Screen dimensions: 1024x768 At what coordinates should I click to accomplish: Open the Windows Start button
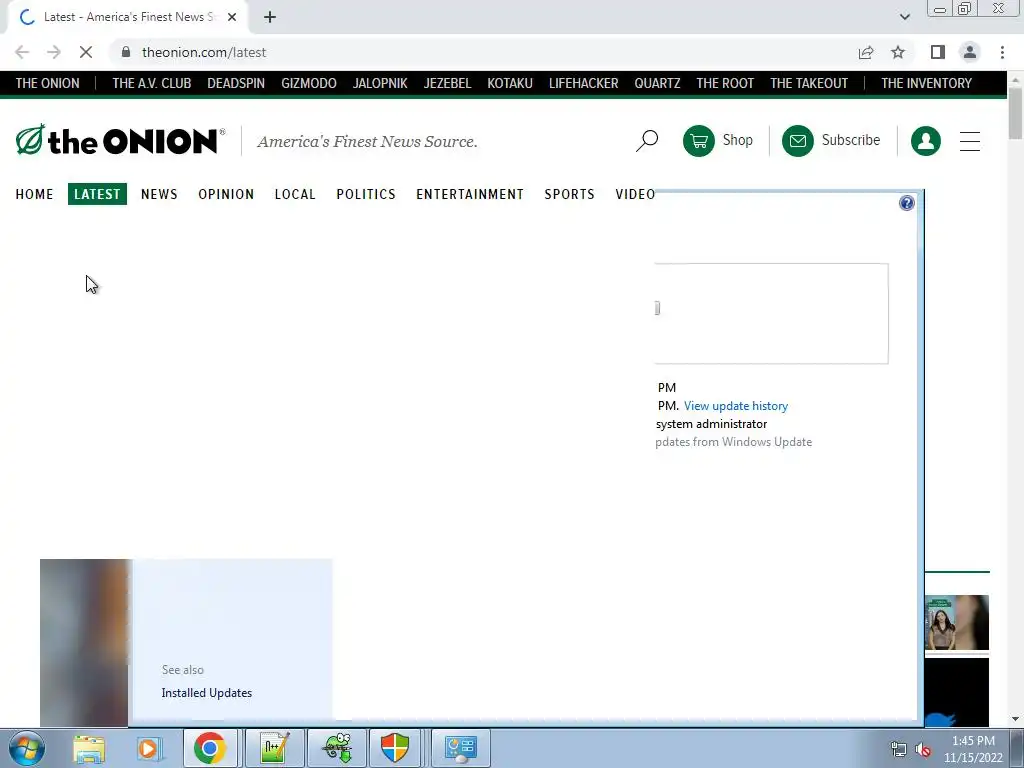click(26, 748)
